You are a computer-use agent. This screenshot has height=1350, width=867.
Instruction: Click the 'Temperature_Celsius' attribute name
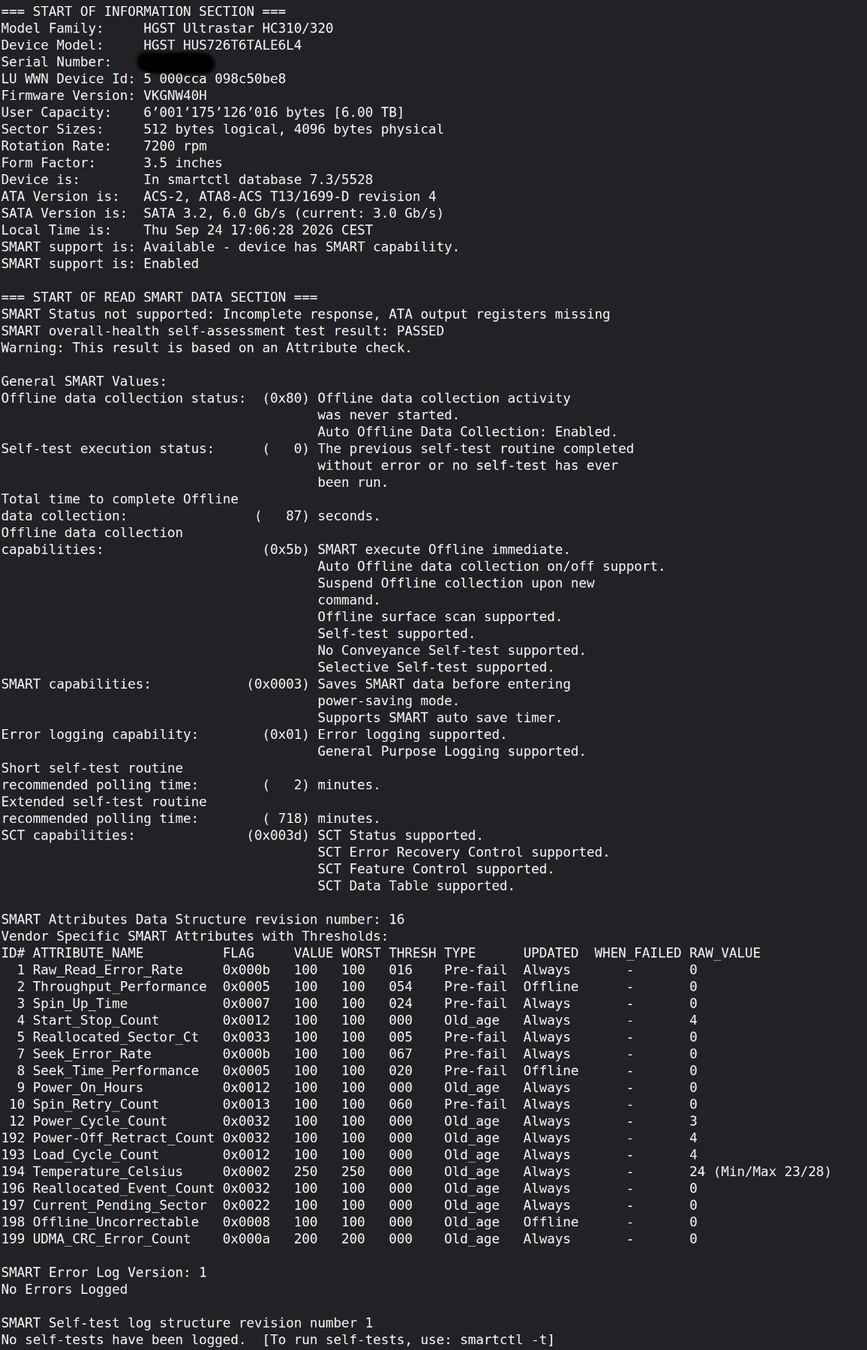pos(108,1171)
